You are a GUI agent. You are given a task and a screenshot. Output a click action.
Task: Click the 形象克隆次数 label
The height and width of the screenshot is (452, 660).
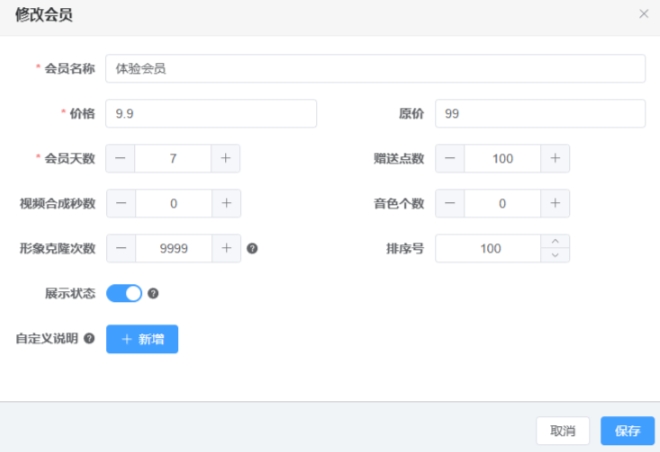(58, 248)
